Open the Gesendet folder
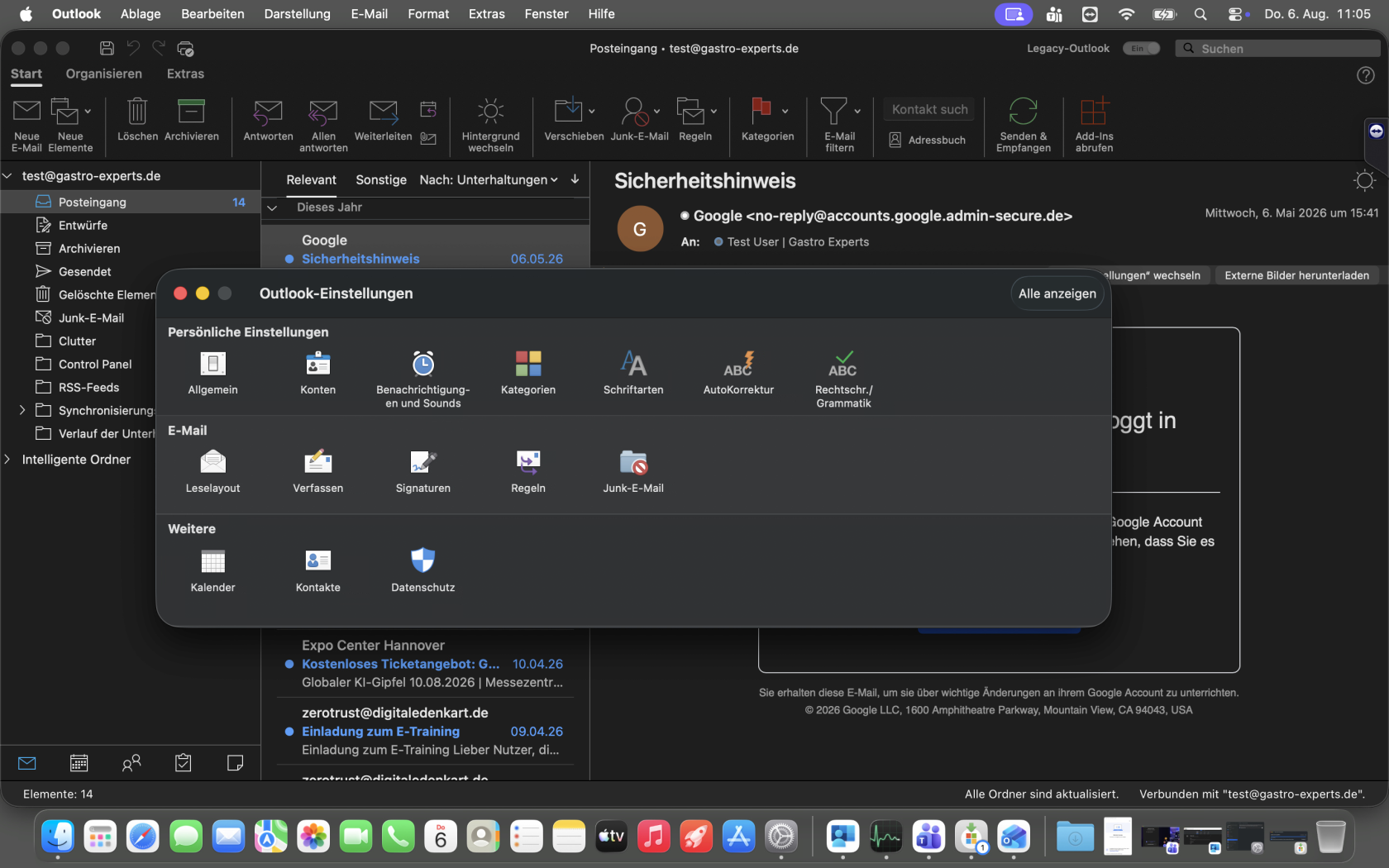 131,271
